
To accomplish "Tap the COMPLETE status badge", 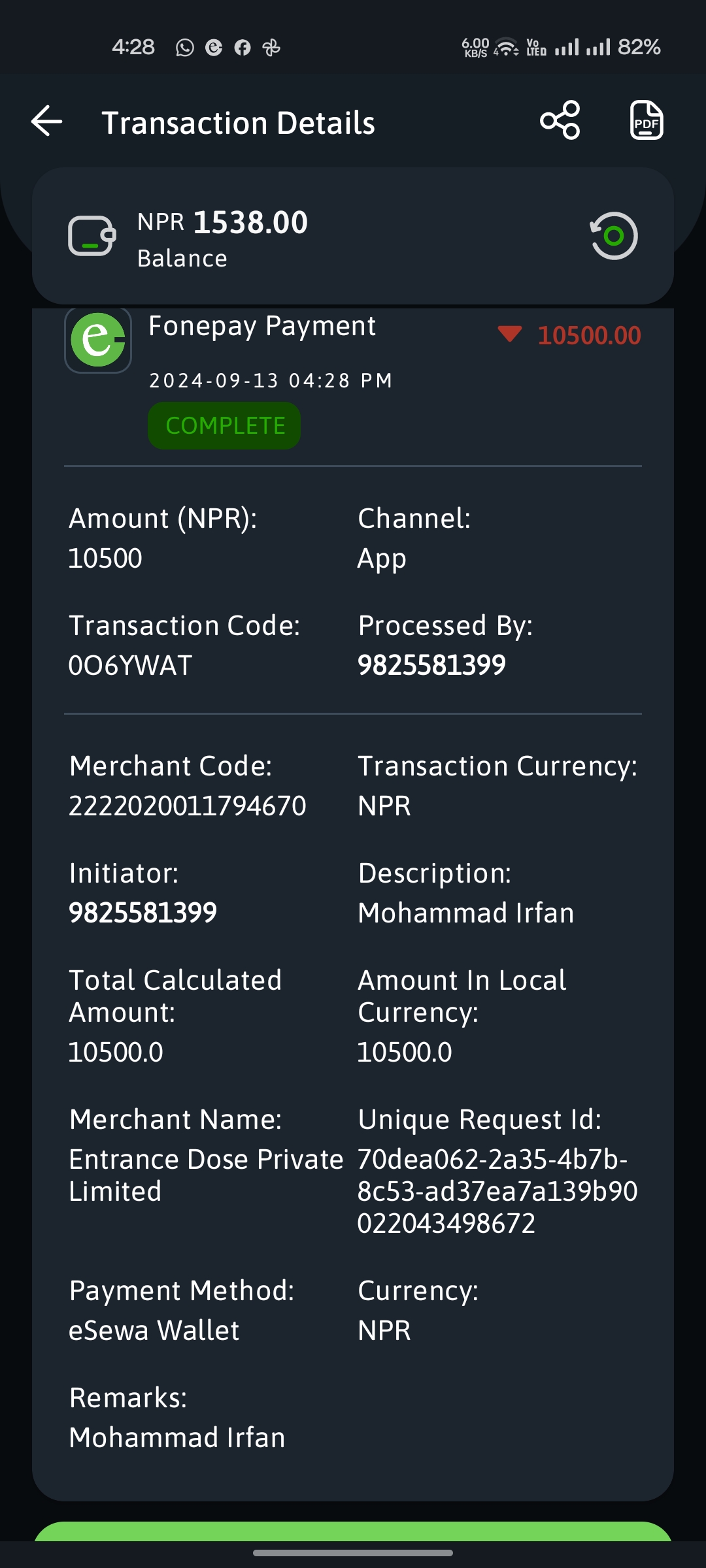I will [x=224, y=426].
